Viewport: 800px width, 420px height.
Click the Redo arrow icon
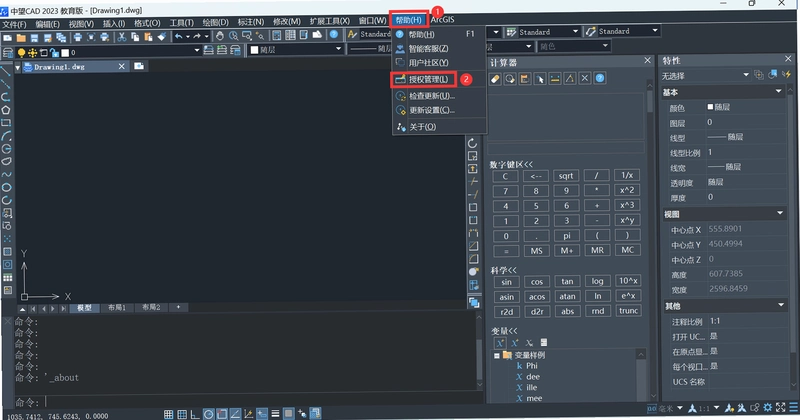click(197, 36)
